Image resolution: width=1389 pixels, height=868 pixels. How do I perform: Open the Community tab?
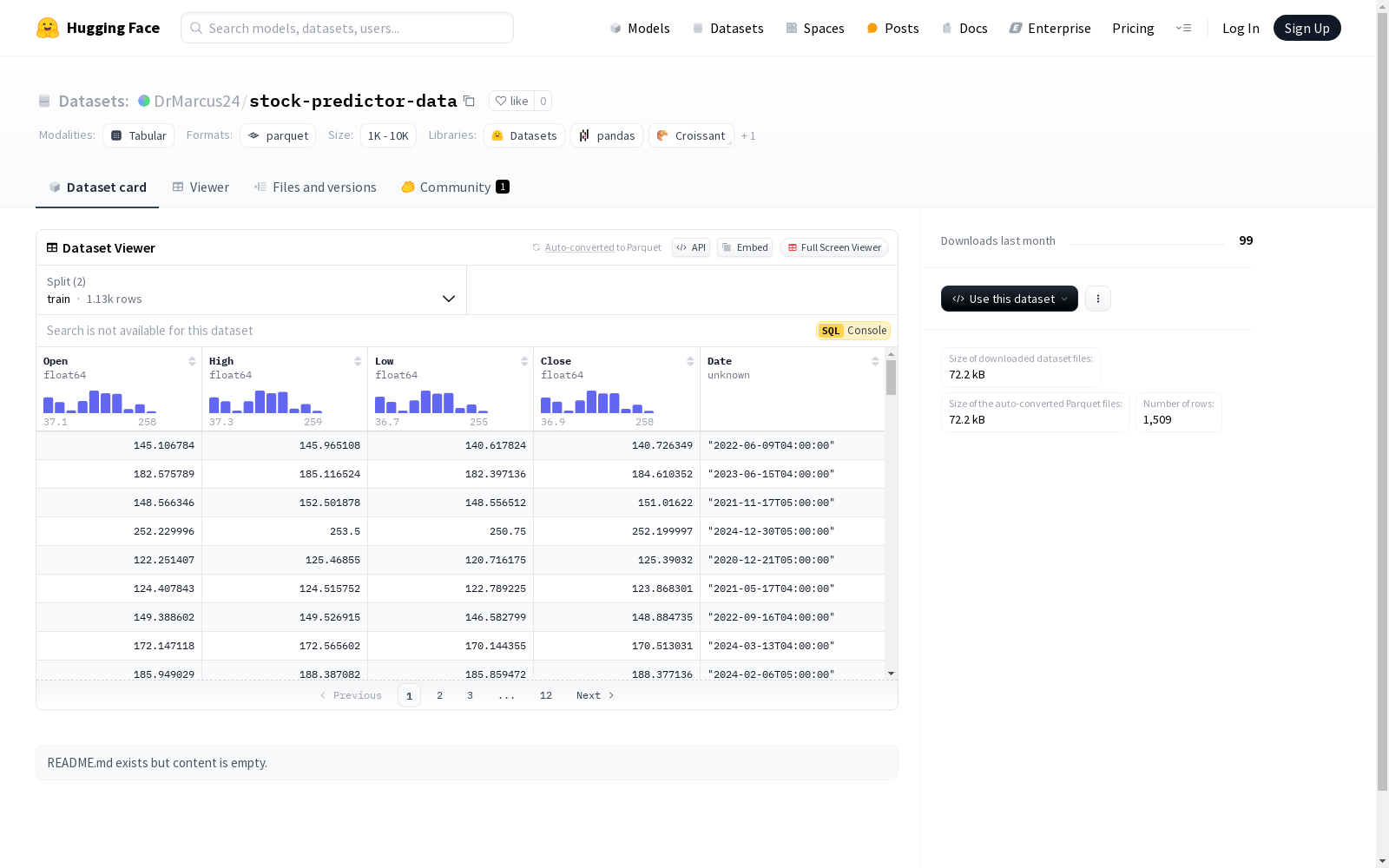pyautogui.click(x=456, y=187)
